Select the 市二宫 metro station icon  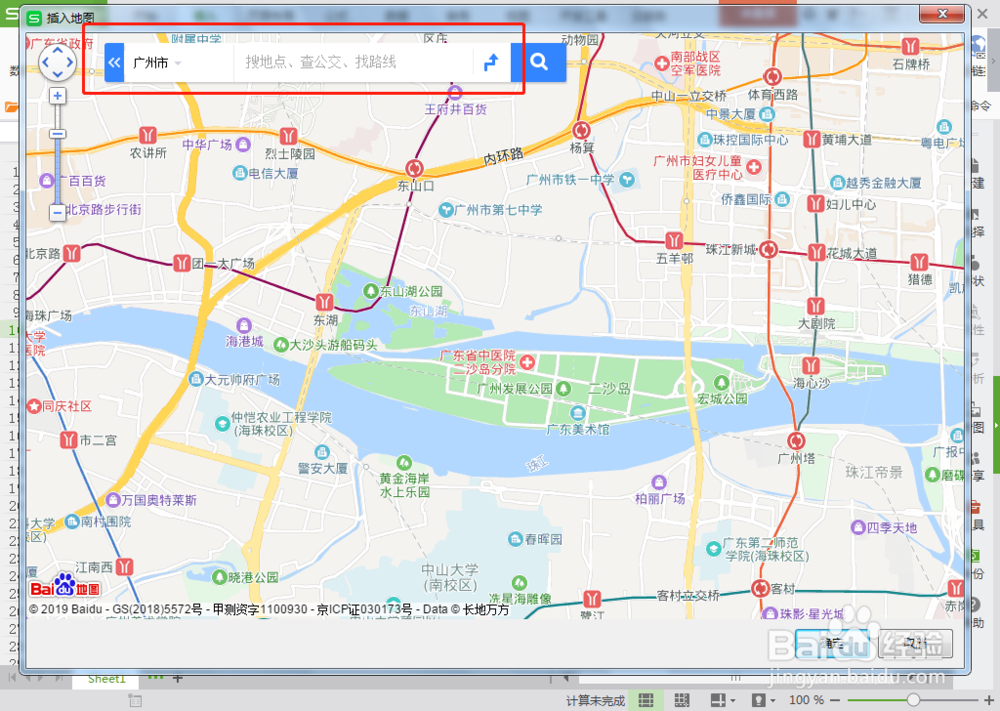coord(69,440)
